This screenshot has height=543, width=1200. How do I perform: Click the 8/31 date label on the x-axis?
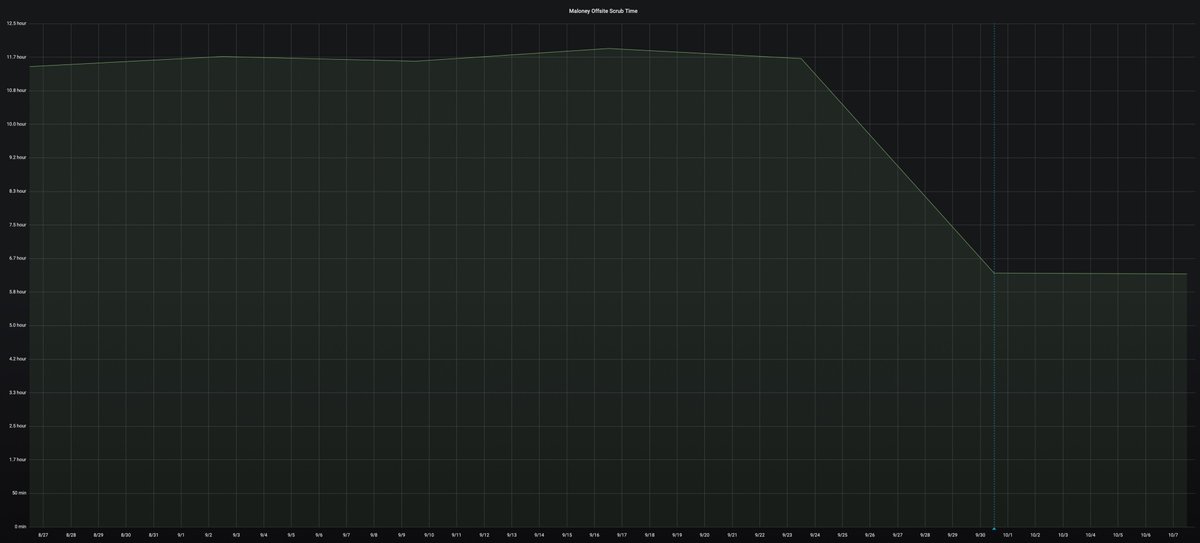point(153,536)
